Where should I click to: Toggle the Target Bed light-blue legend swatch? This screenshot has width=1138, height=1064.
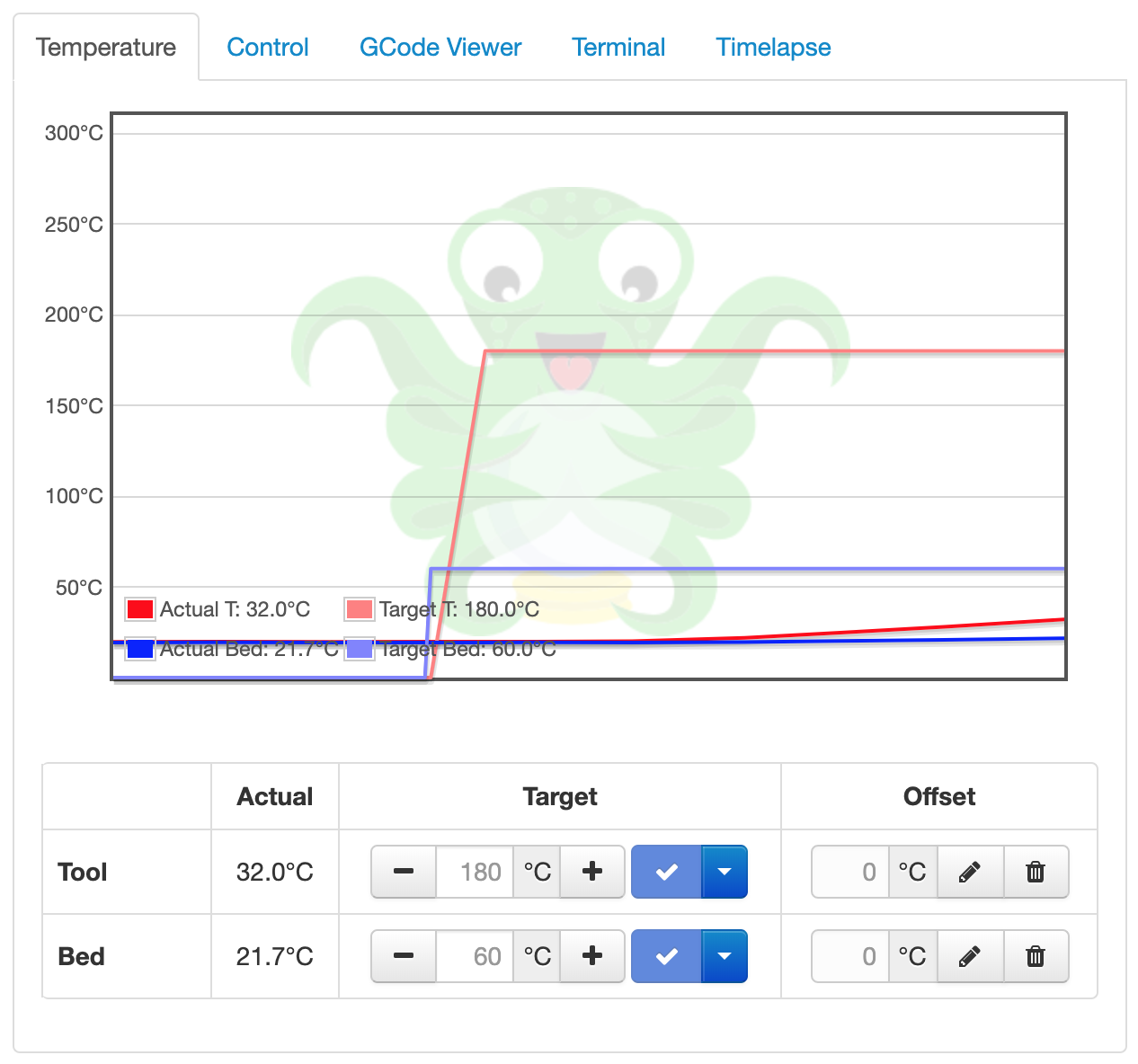click(360, 649)
